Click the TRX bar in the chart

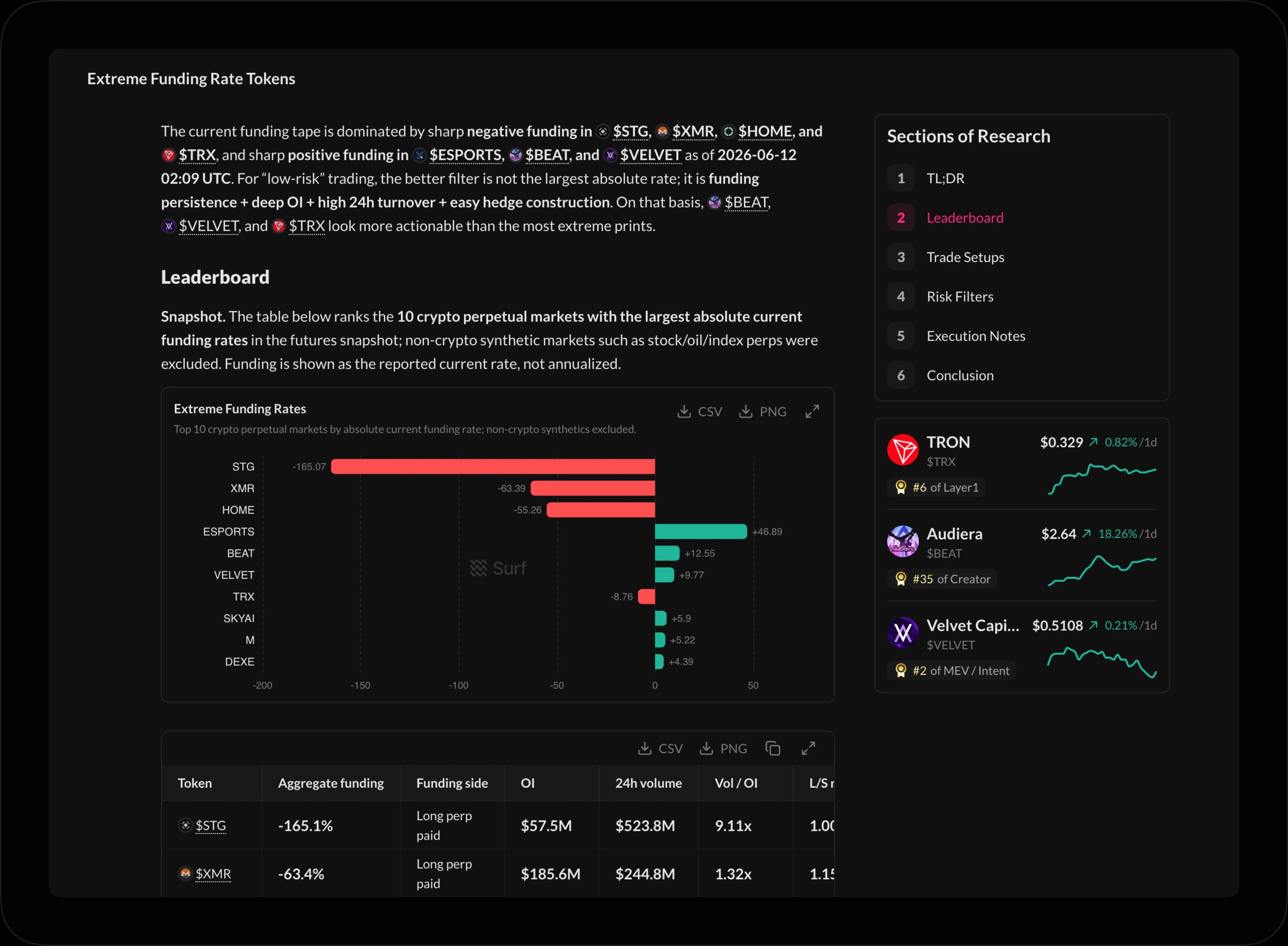pos(647,597)
